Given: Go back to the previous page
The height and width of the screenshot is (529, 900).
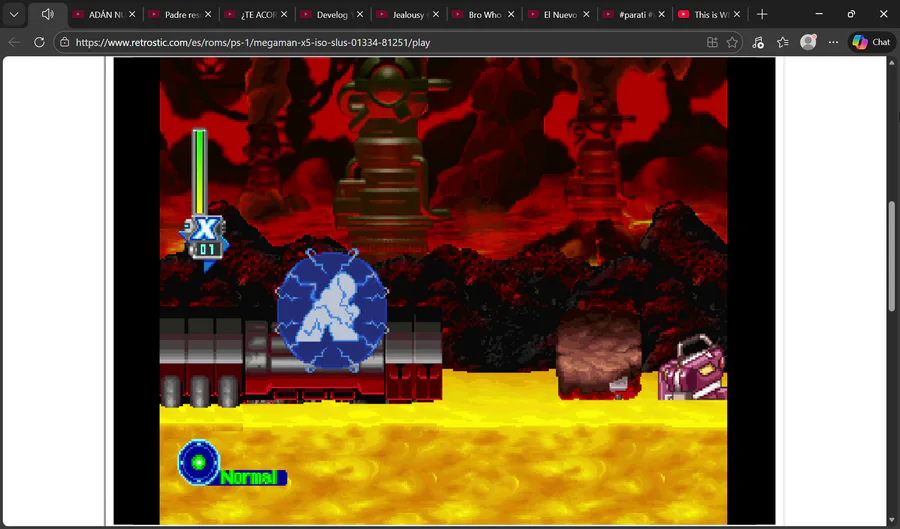Looking at the screenshot, I should [14, 42].
